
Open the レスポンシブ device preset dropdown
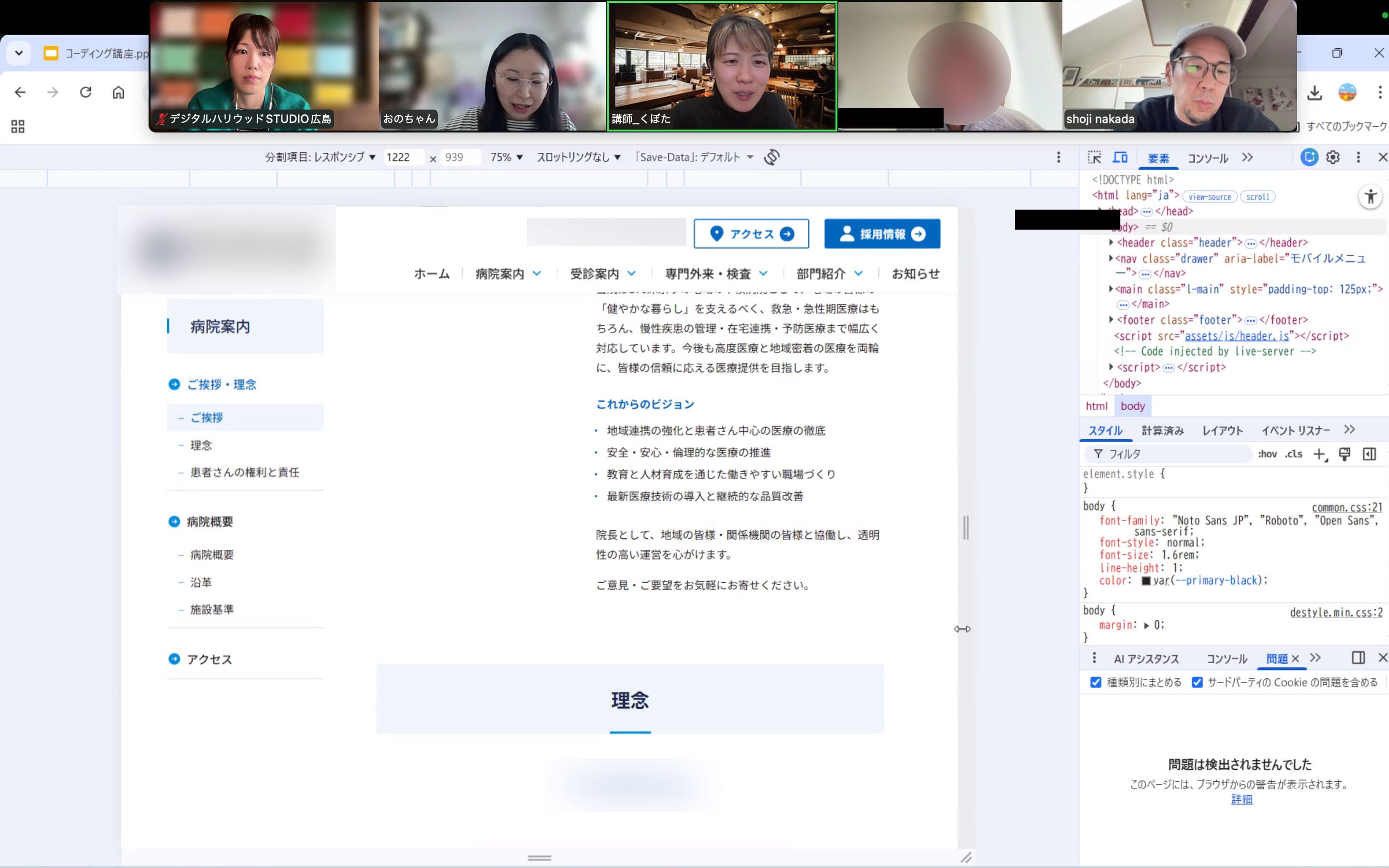pos(339,157)
